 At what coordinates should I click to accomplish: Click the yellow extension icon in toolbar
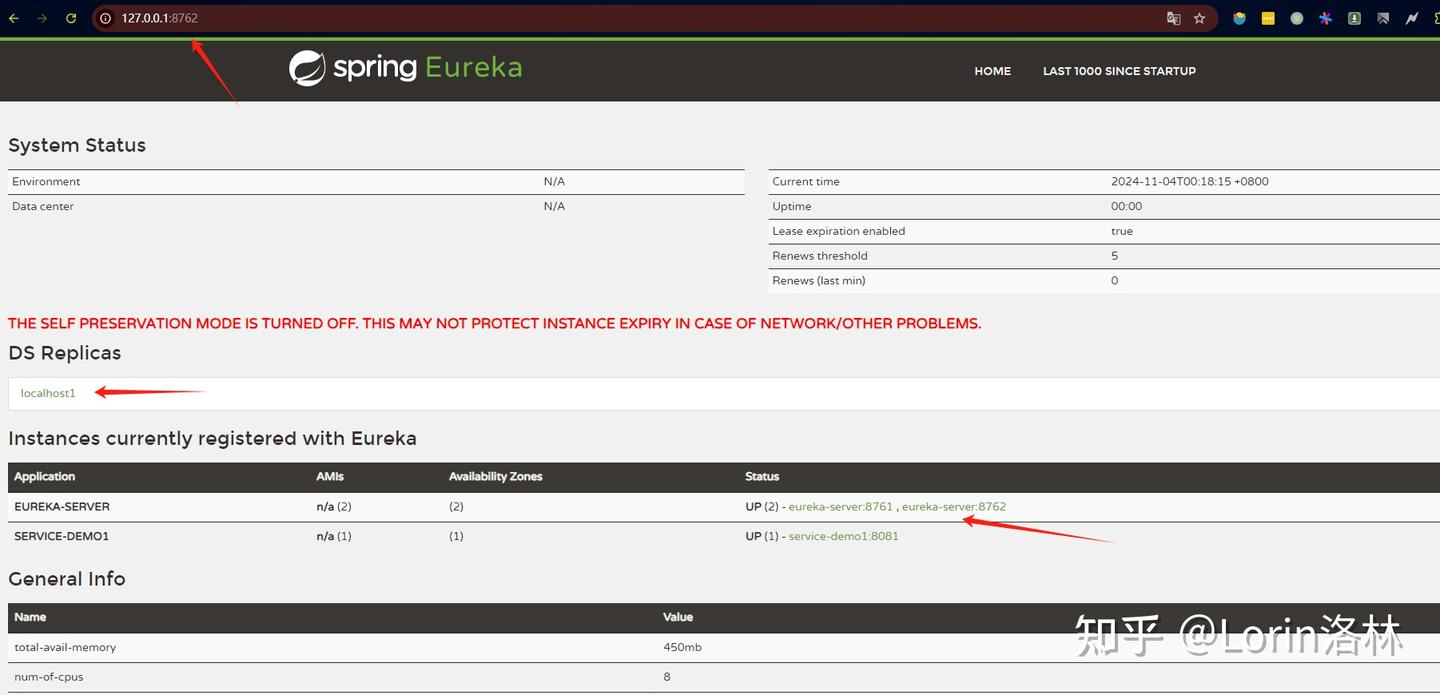pos(1267,18)
